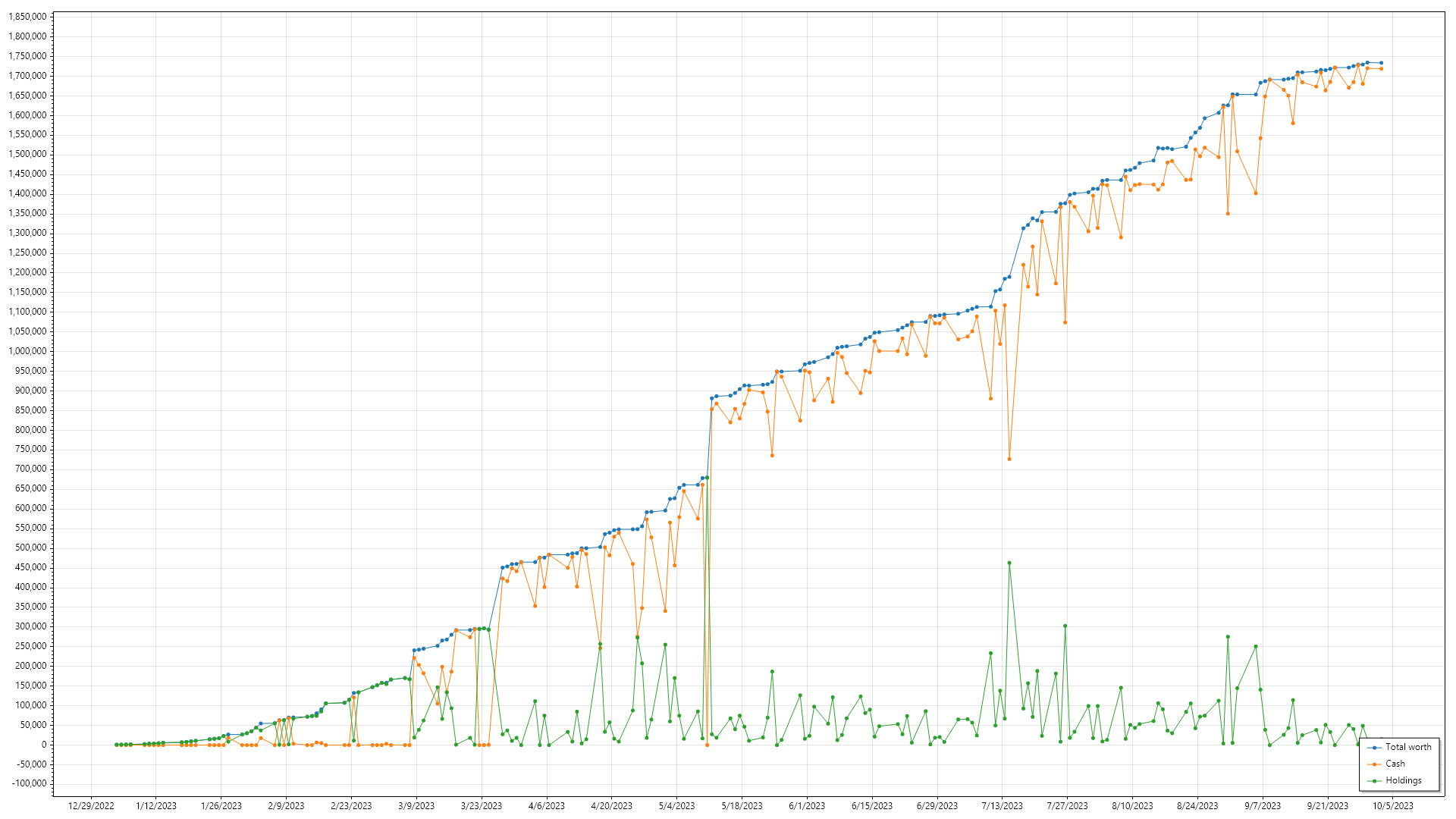Click the -100,000 y-axis label
This screenshot has width=1456, height=819.
29,784
